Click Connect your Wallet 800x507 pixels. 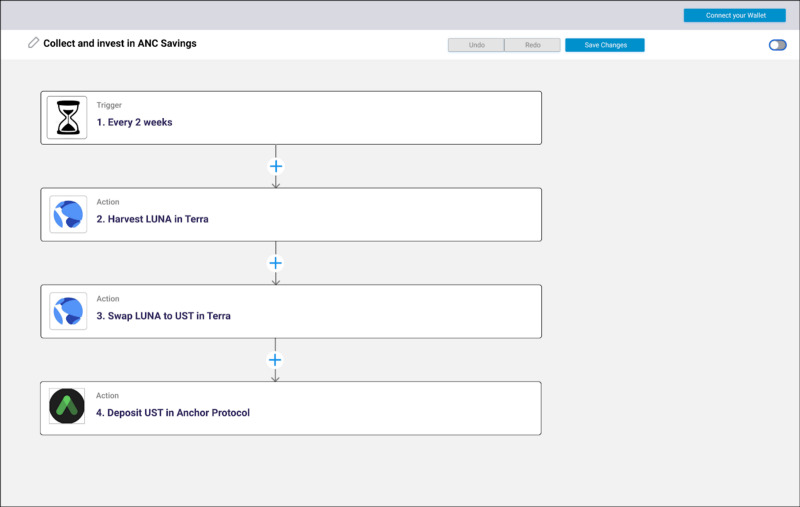[735, 15]
